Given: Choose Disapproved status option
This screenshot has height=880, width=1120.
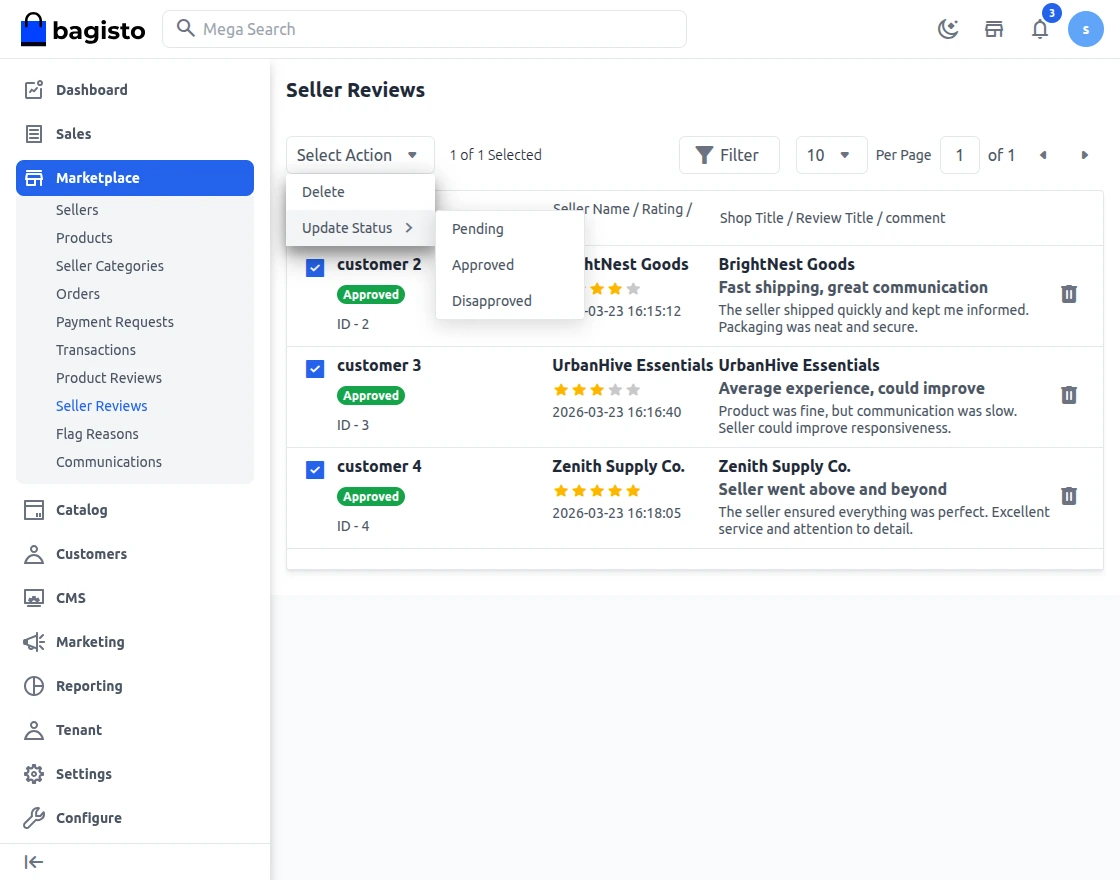Looking at the screenshot, I should pyautogui.click(x=492, y=301).
